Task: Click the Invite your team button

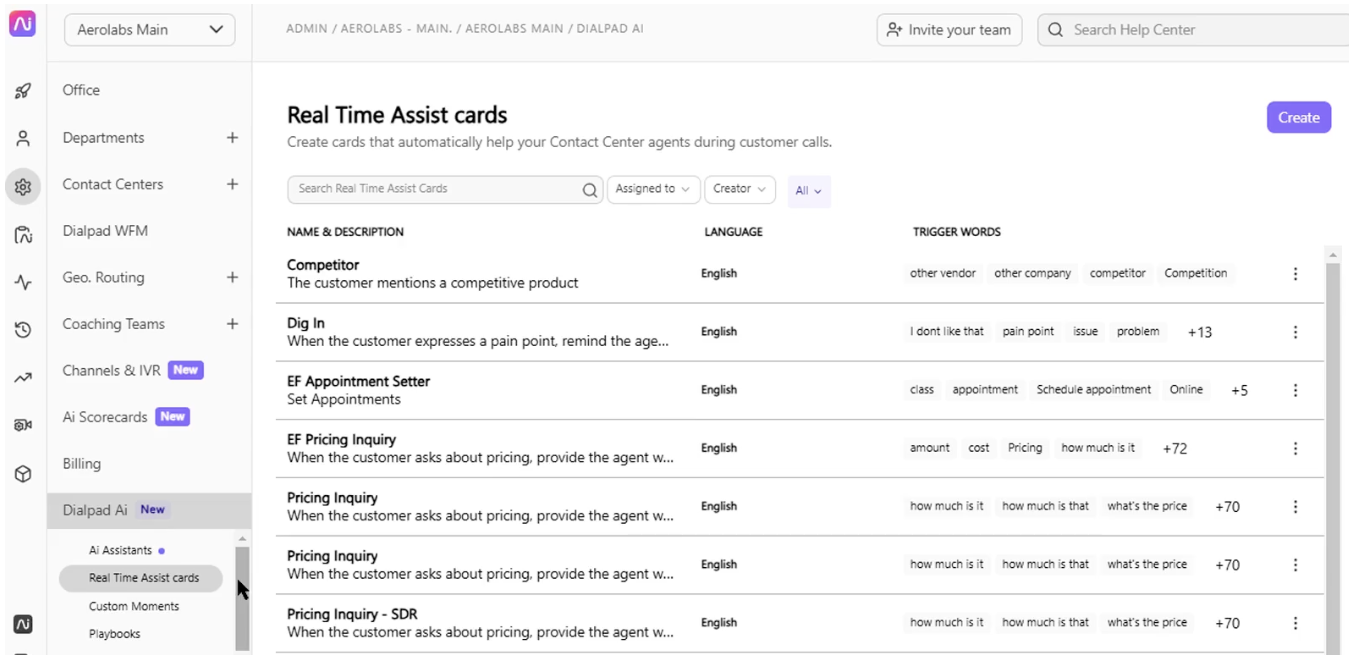Action: pos(948,30)
